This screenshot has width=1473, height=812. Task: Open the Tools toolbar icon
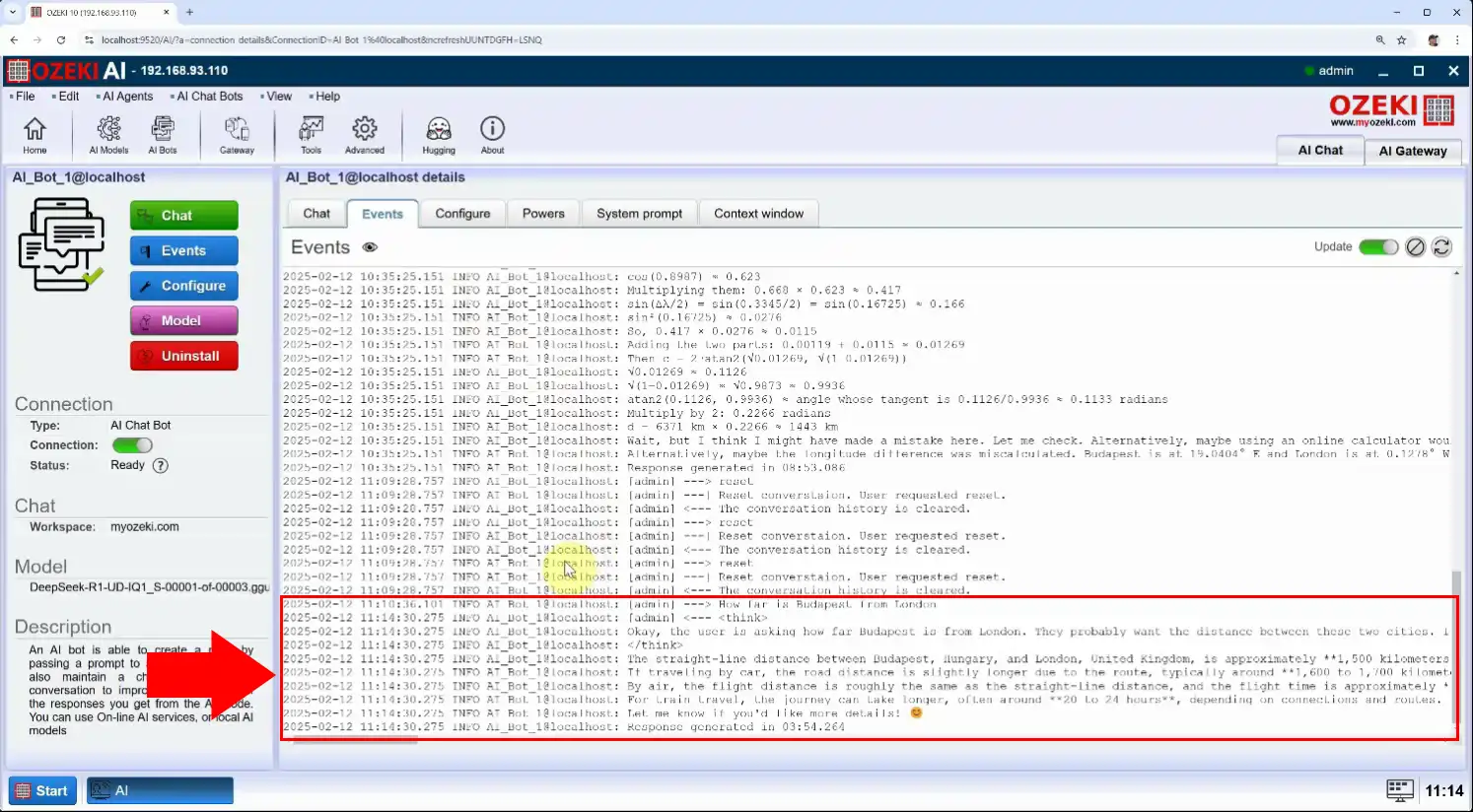pyautogui.click(x=311, y=135)
